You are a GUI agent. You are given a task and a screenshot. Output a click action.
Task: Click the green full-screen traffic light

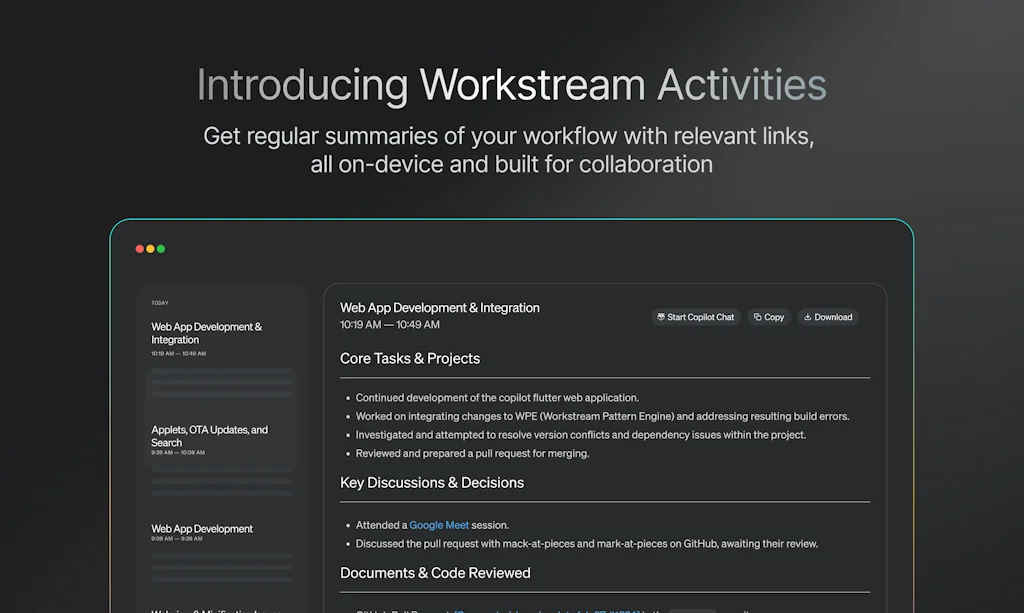pyautogui.click(x=162, y=248)
